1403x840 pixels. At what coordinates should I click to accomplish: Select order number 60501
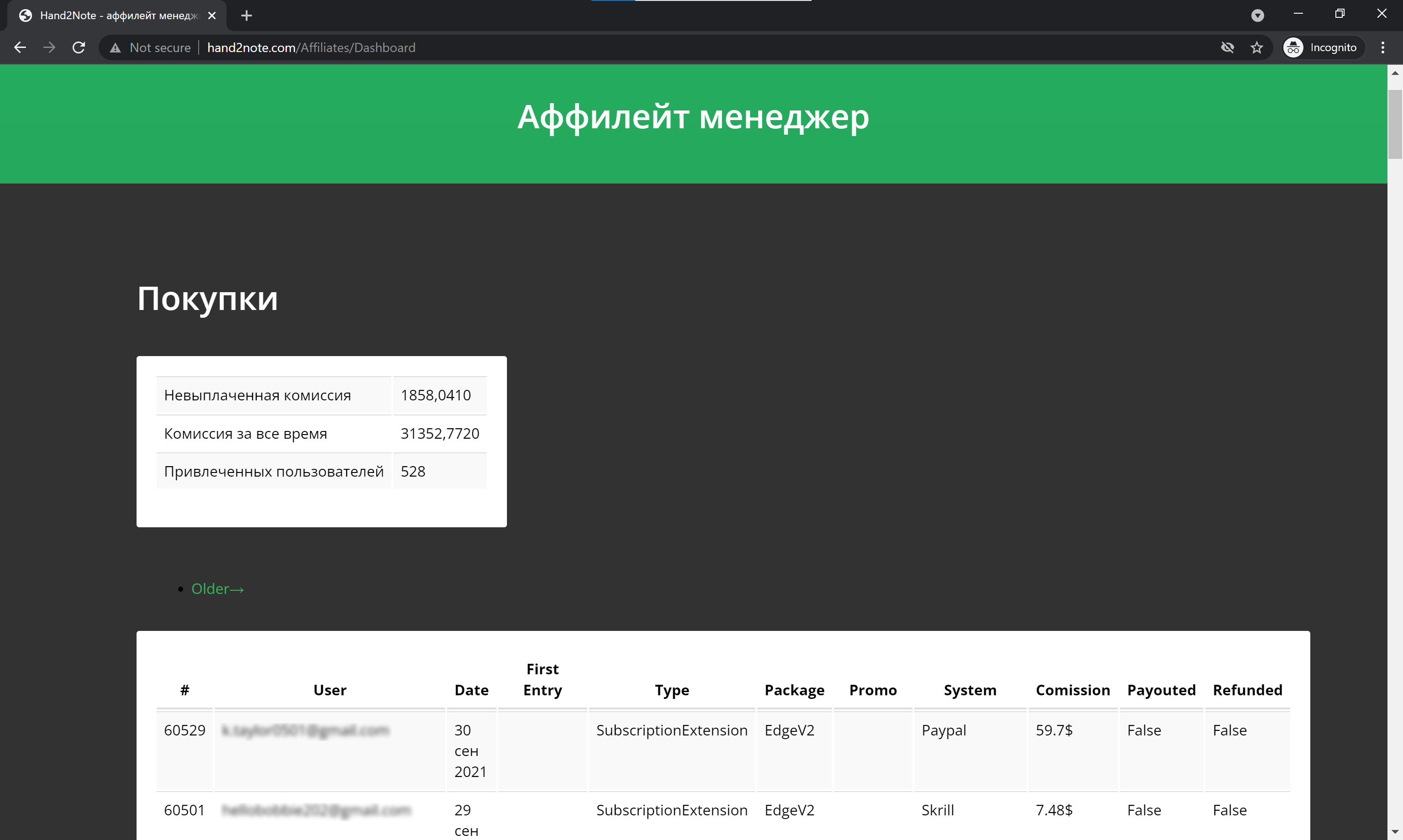click(x=184, y=810)
